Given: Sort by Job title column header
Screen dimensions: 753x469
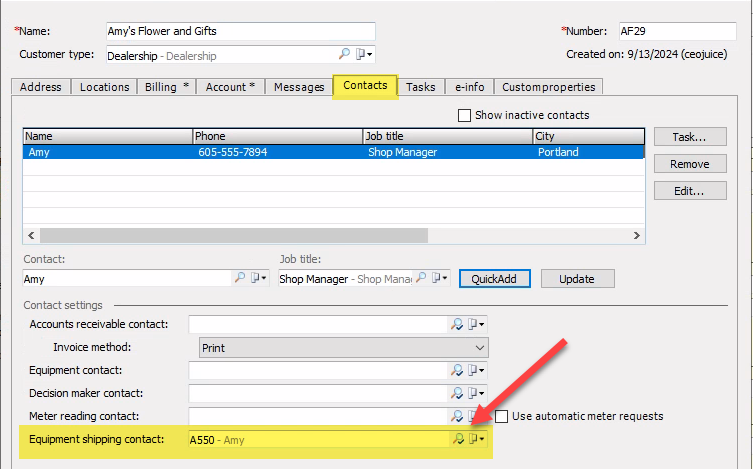Looking at the screenshot, I should click(448, 136).
